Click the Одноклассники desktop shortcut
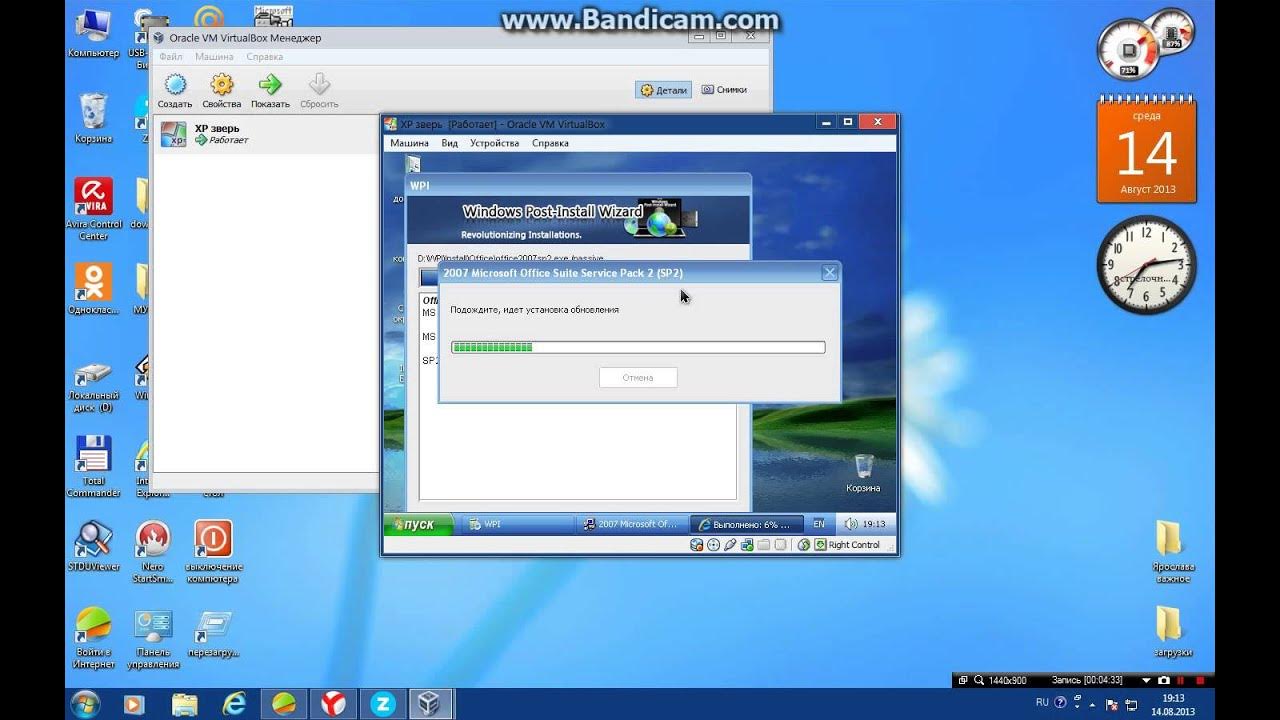1280x720 pixels. (93, 289)
